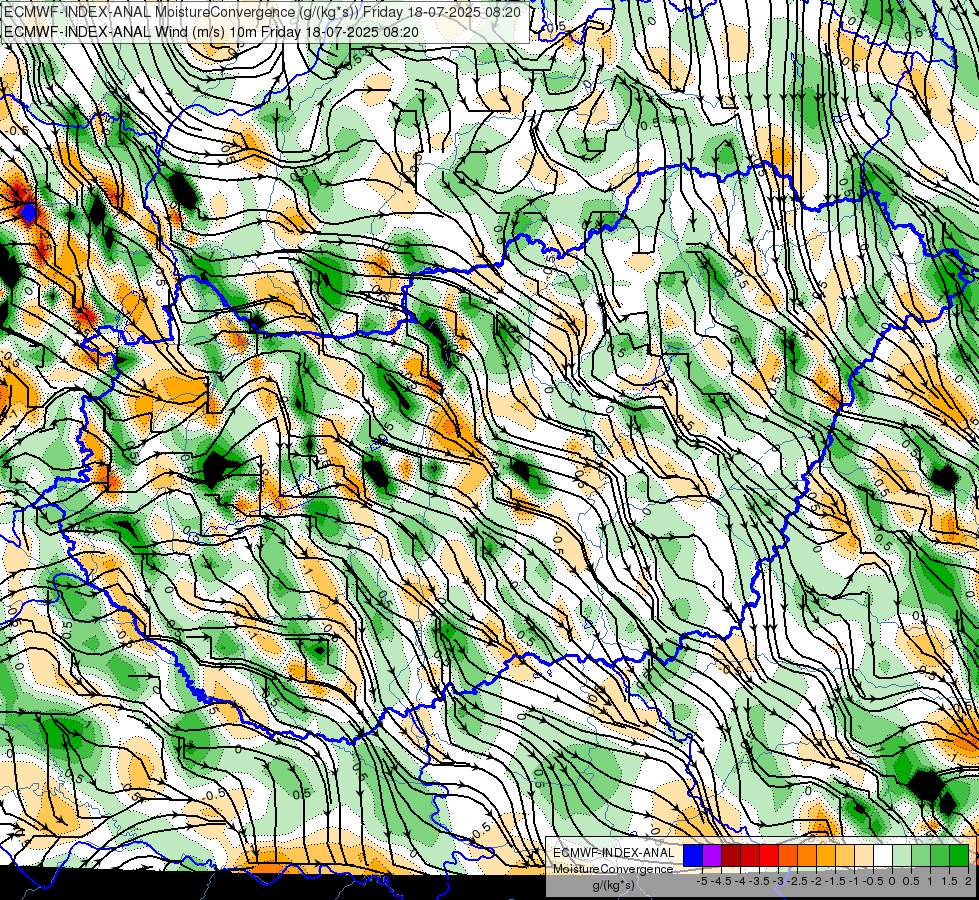Viewport: 979px width, 900px height.
Task: Click the Wind (m/s) 10m title line
Action: [211, 32]
